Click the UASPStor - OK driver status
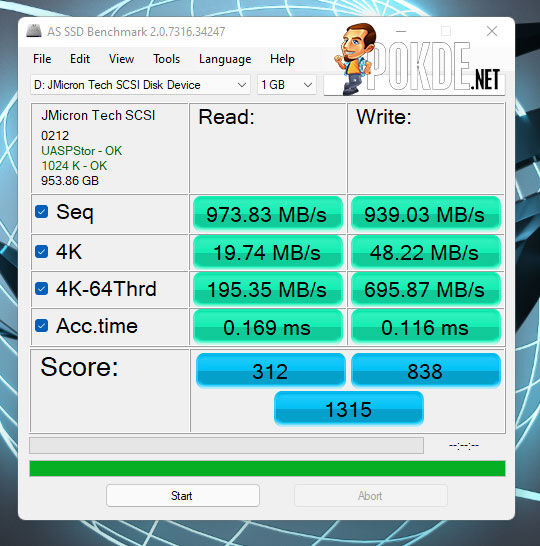540x546 pixels. tap(81, 151)
